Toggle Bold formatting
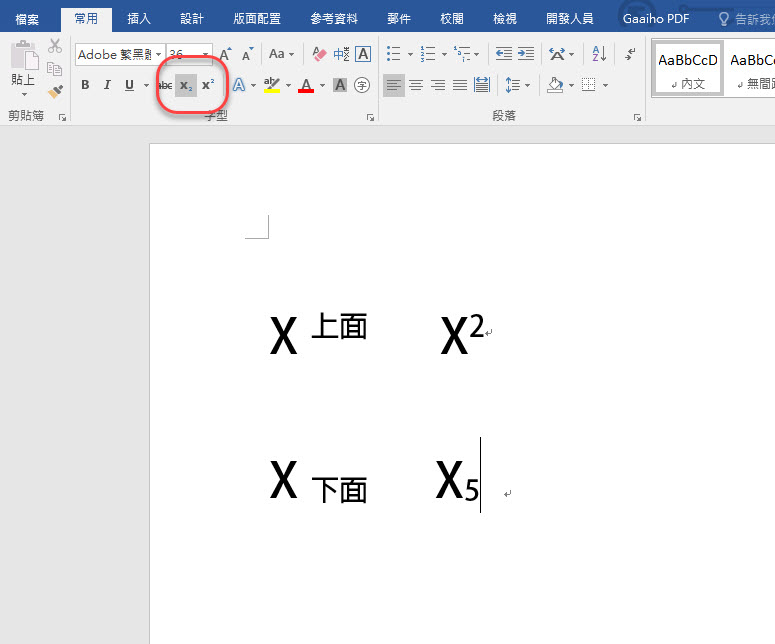775x644 pixels. click(x=85, y=86)
